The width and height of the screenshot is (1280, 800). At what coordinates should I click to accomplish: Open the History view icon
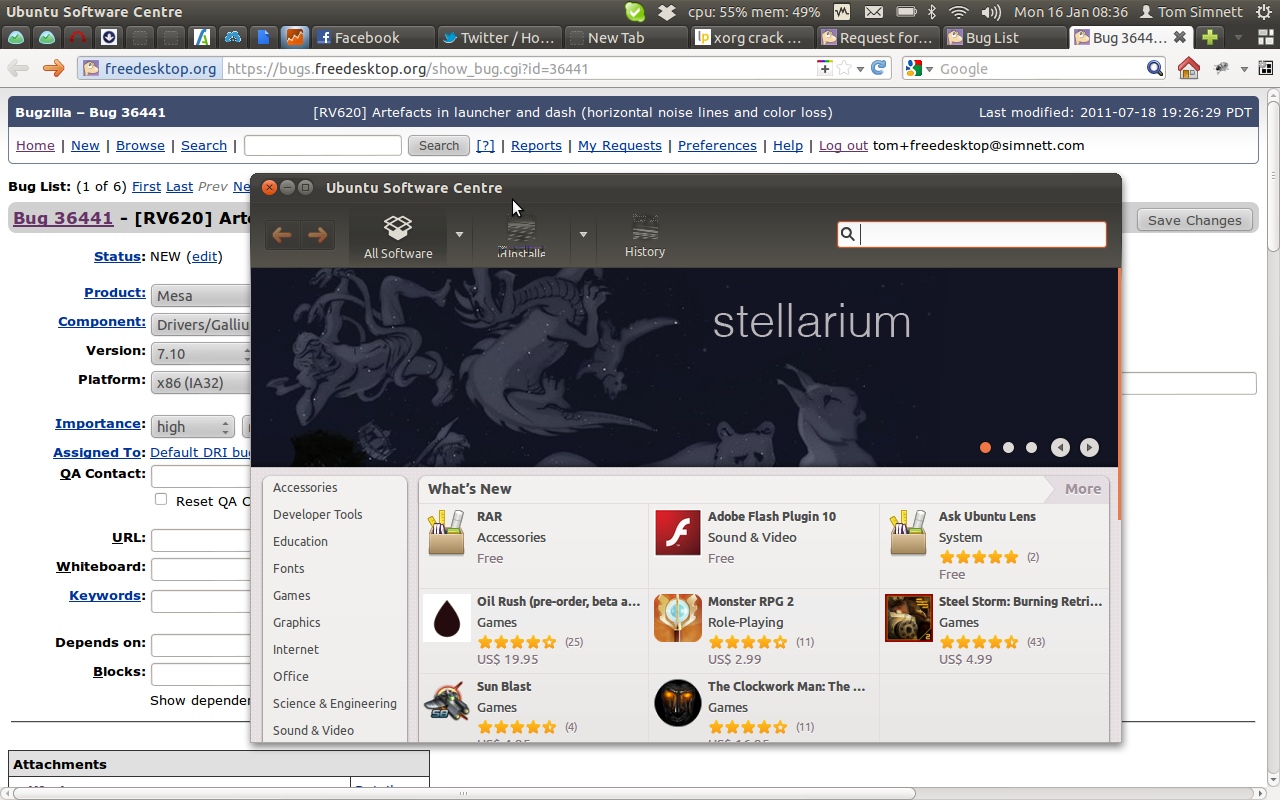[x=645, y=227]
